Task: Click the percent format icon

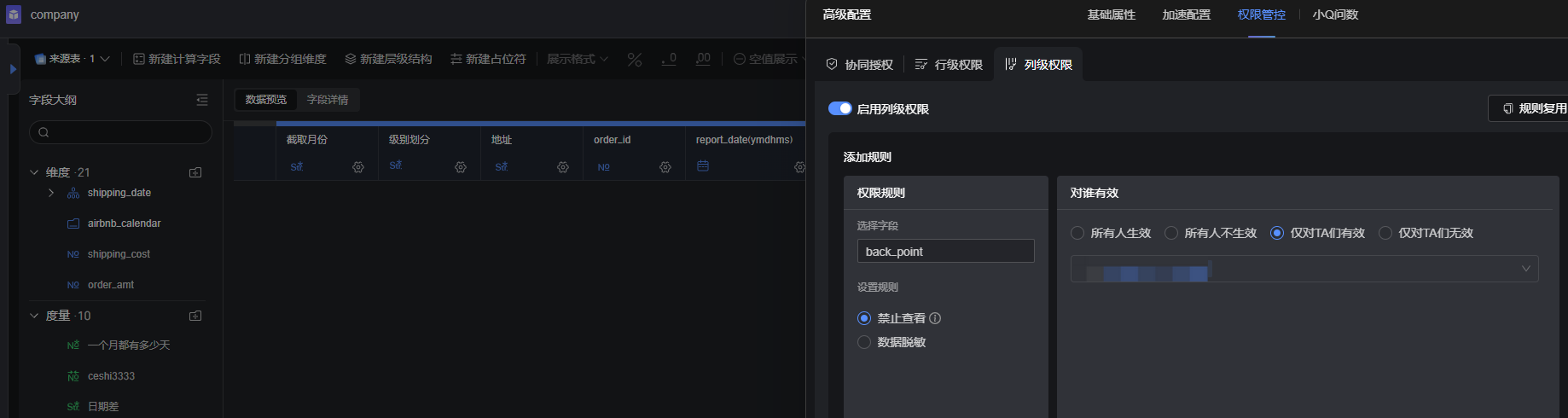Action: coord(635,59)
